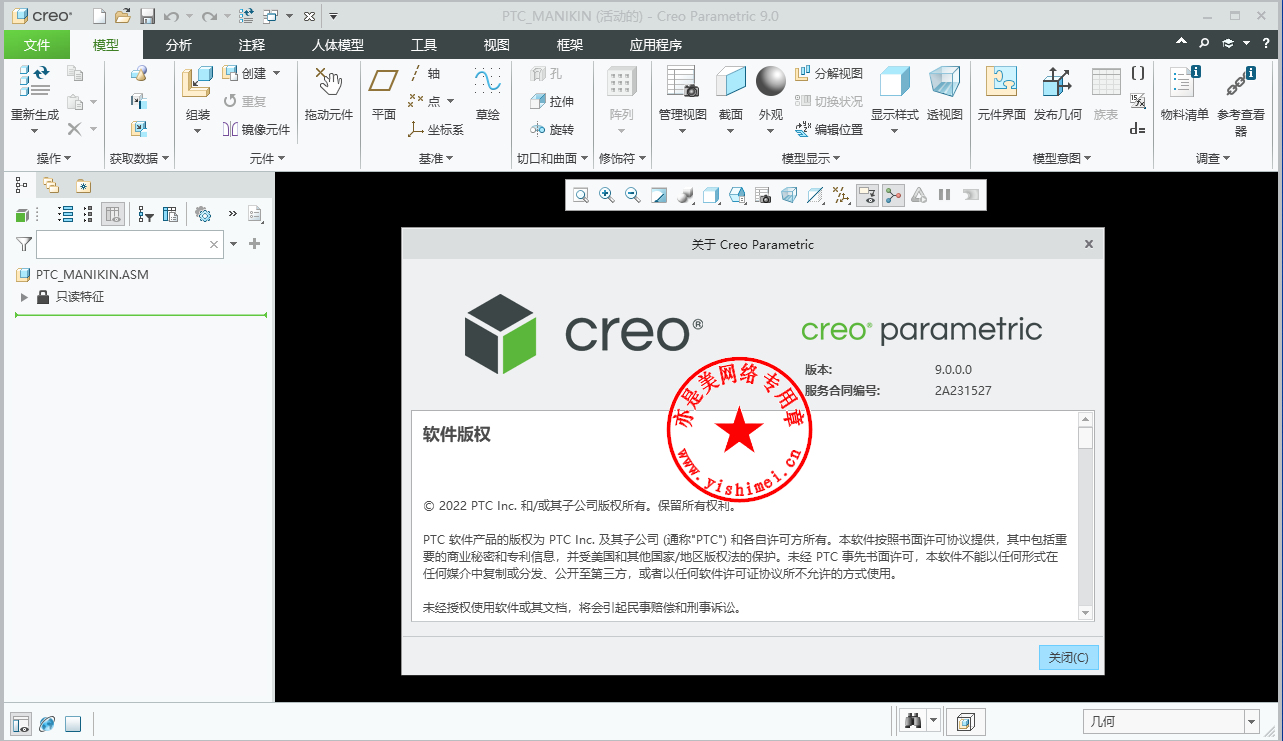Open the 文件 menu

[x=37, y=45]
